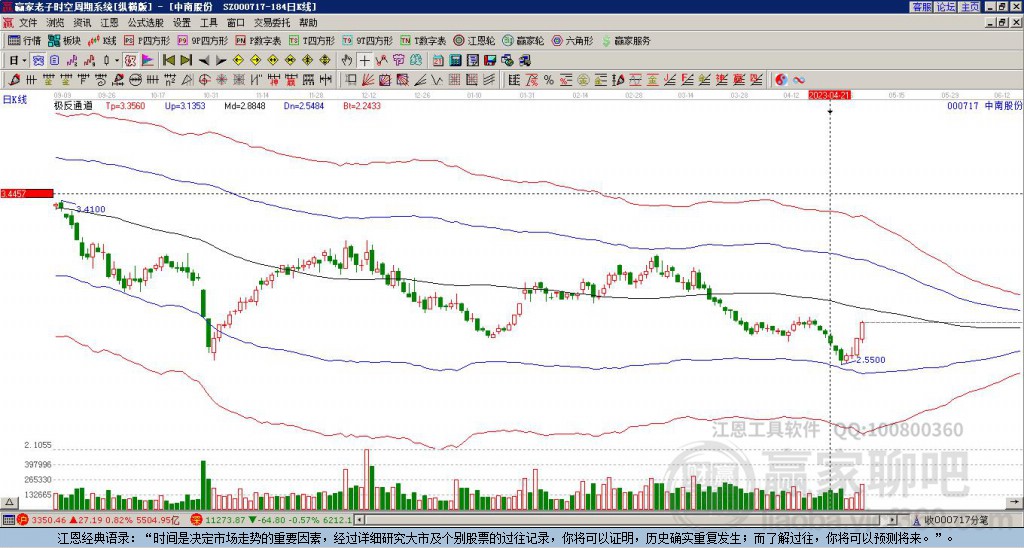Select the crosshair cursor tool

coord(364,61)
